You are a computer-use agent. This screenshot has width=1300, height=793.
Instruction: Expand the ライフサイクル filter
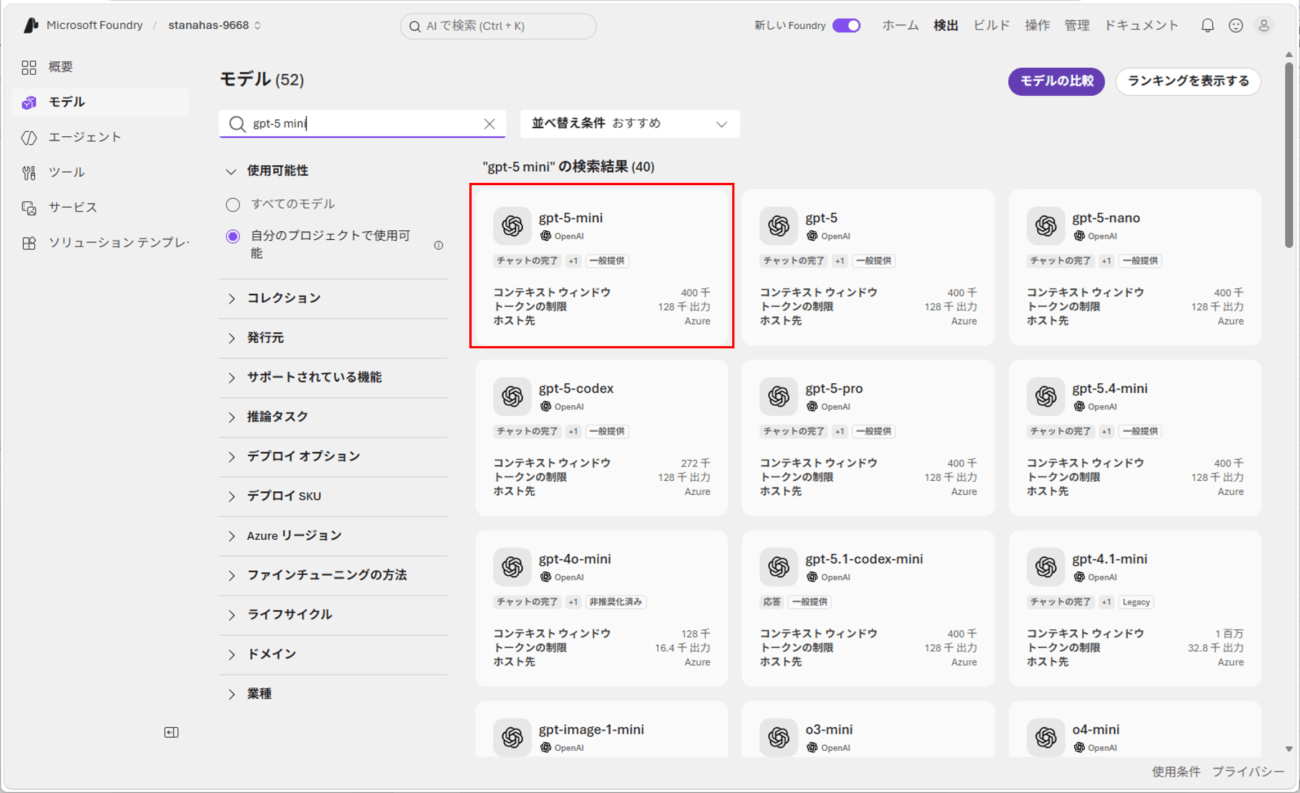(x=333, y=614)
